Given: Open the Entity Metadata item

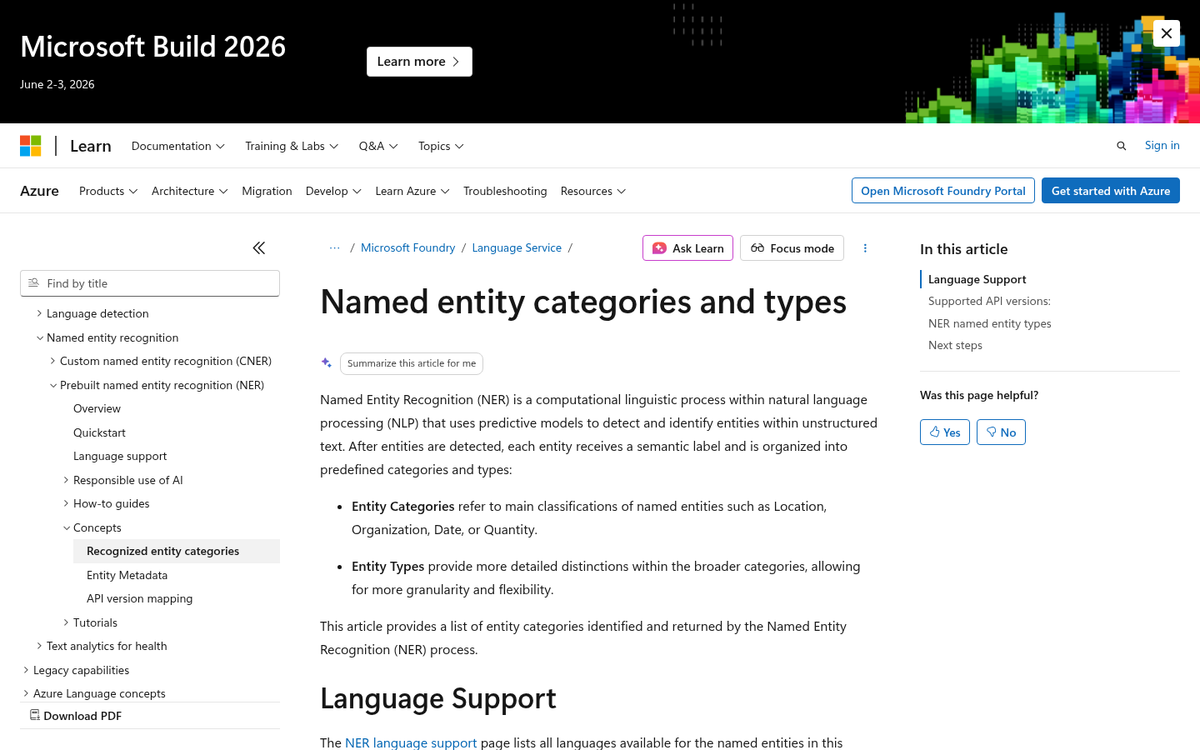Looking at the screenshot, I should 127,575.
